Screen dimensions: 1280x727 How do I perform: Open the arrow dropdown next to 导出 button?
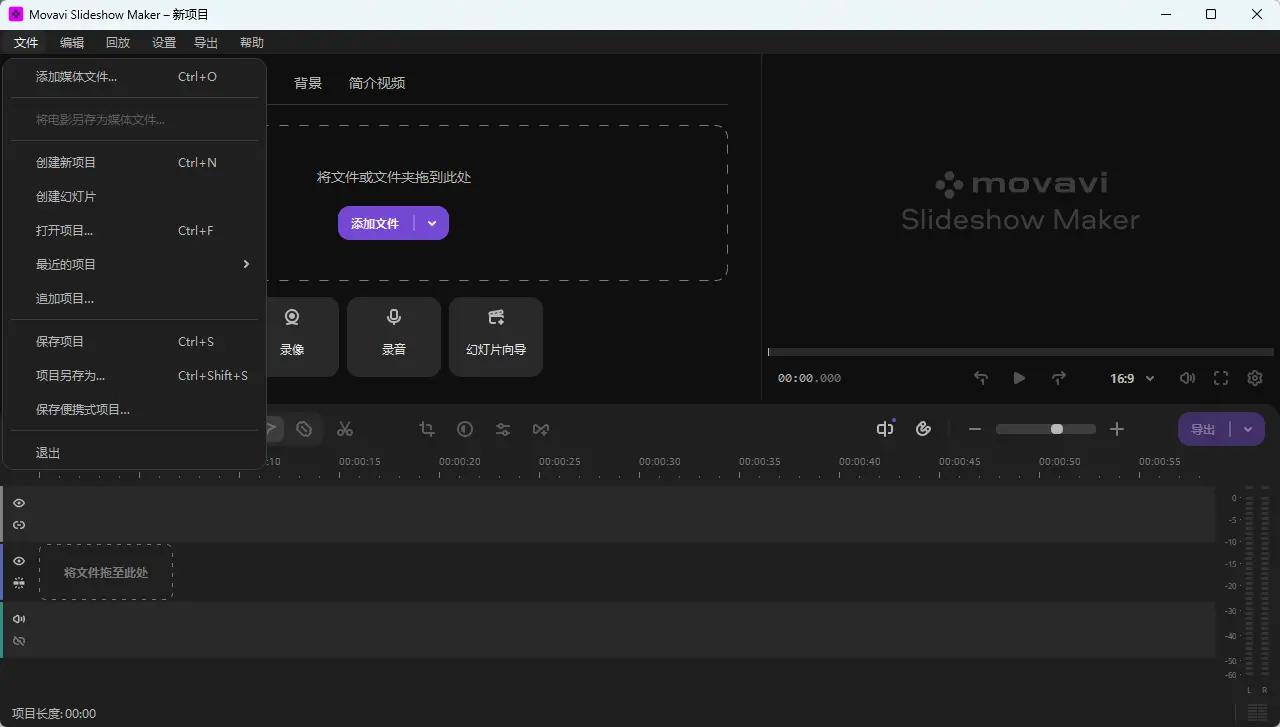point(1248,429)
